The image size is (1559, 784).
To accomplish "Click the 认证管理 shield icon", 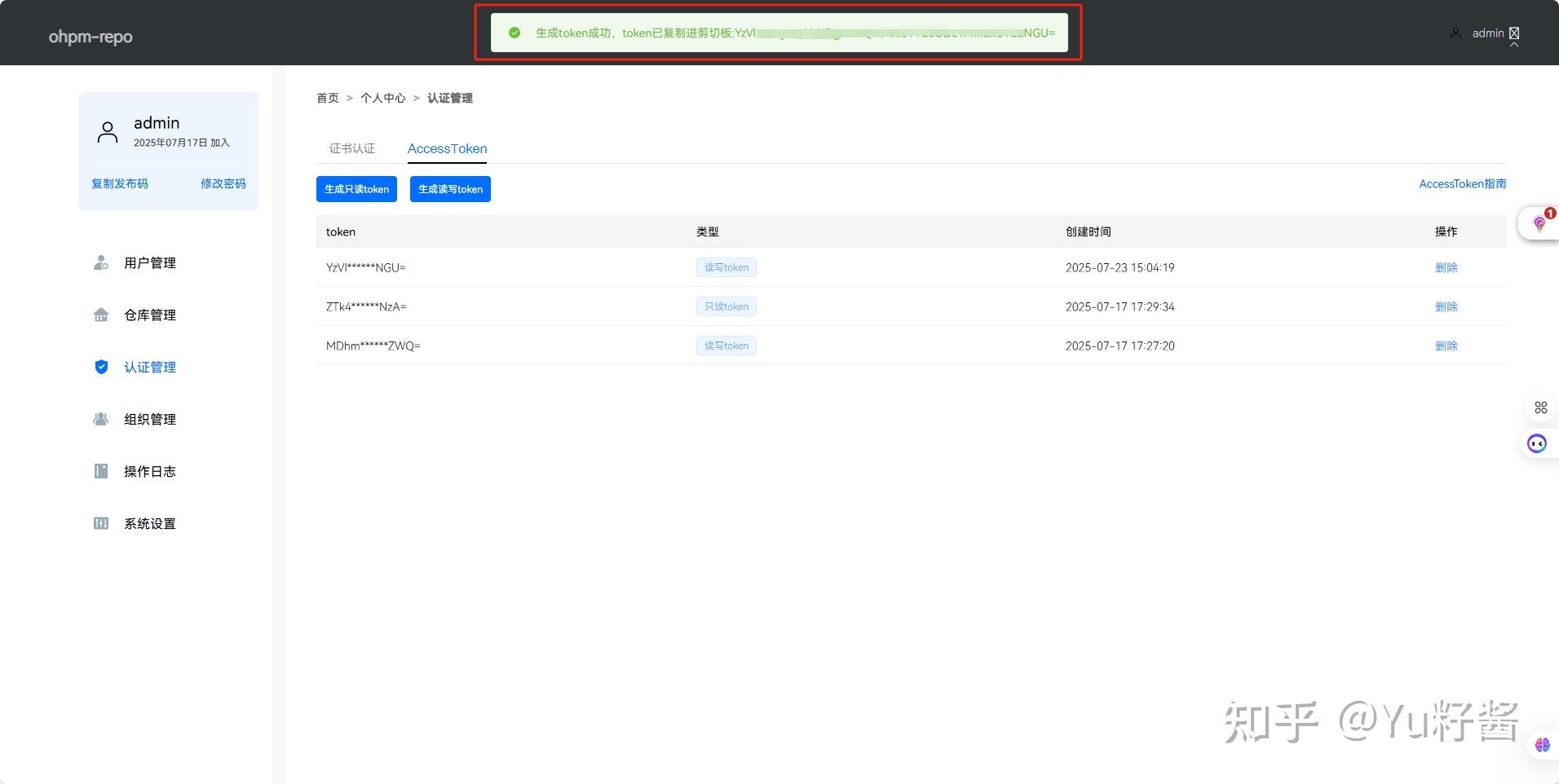I will (x=101, y=367).
